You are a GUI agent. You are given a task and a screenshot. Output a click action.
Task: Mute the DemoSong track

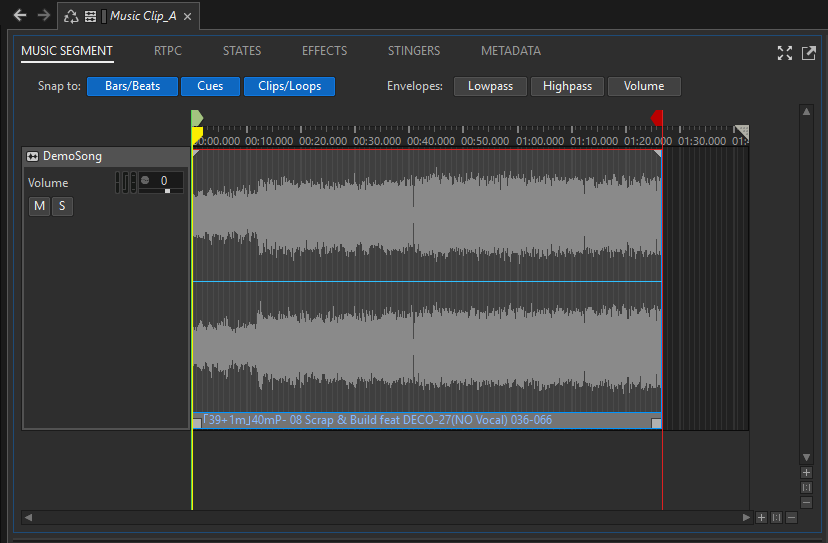pos(40,206)
